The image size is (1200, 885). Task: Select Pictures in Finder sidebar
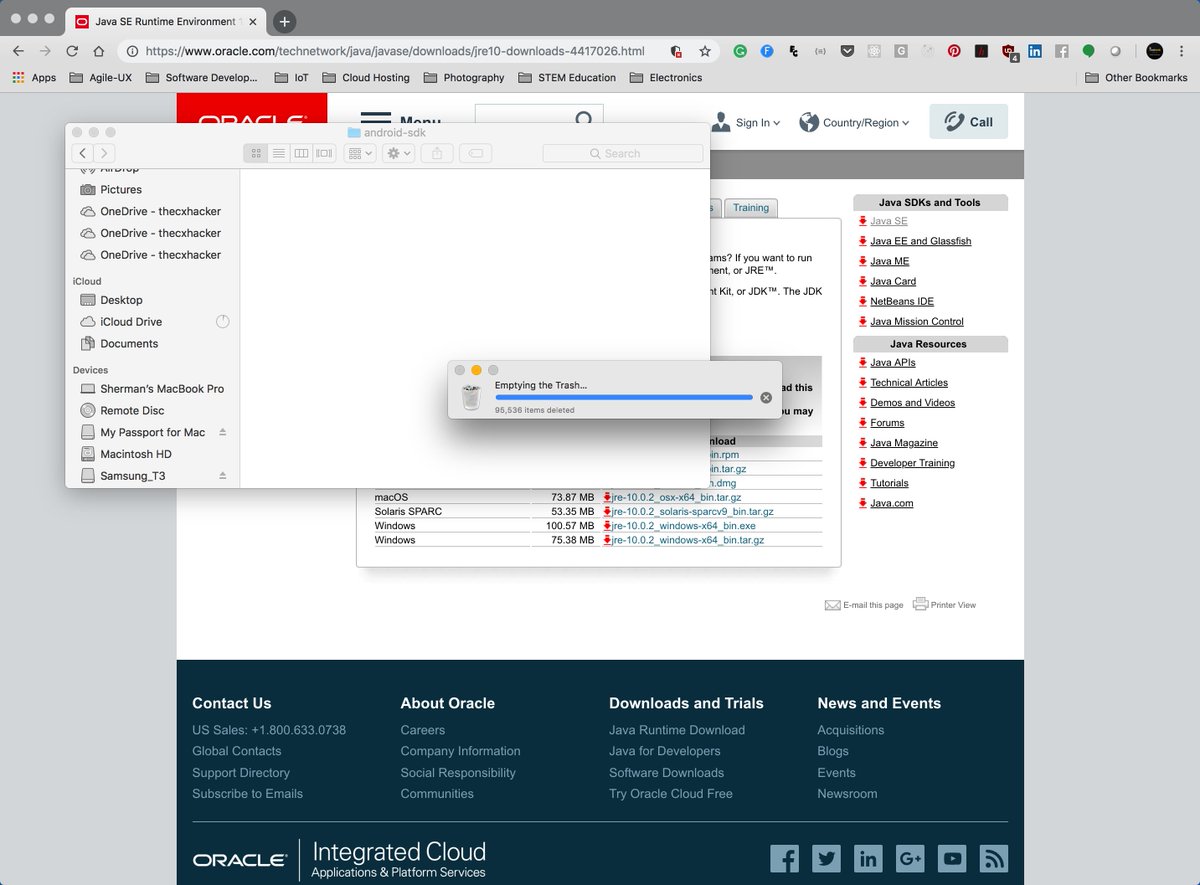pos(120,189)
